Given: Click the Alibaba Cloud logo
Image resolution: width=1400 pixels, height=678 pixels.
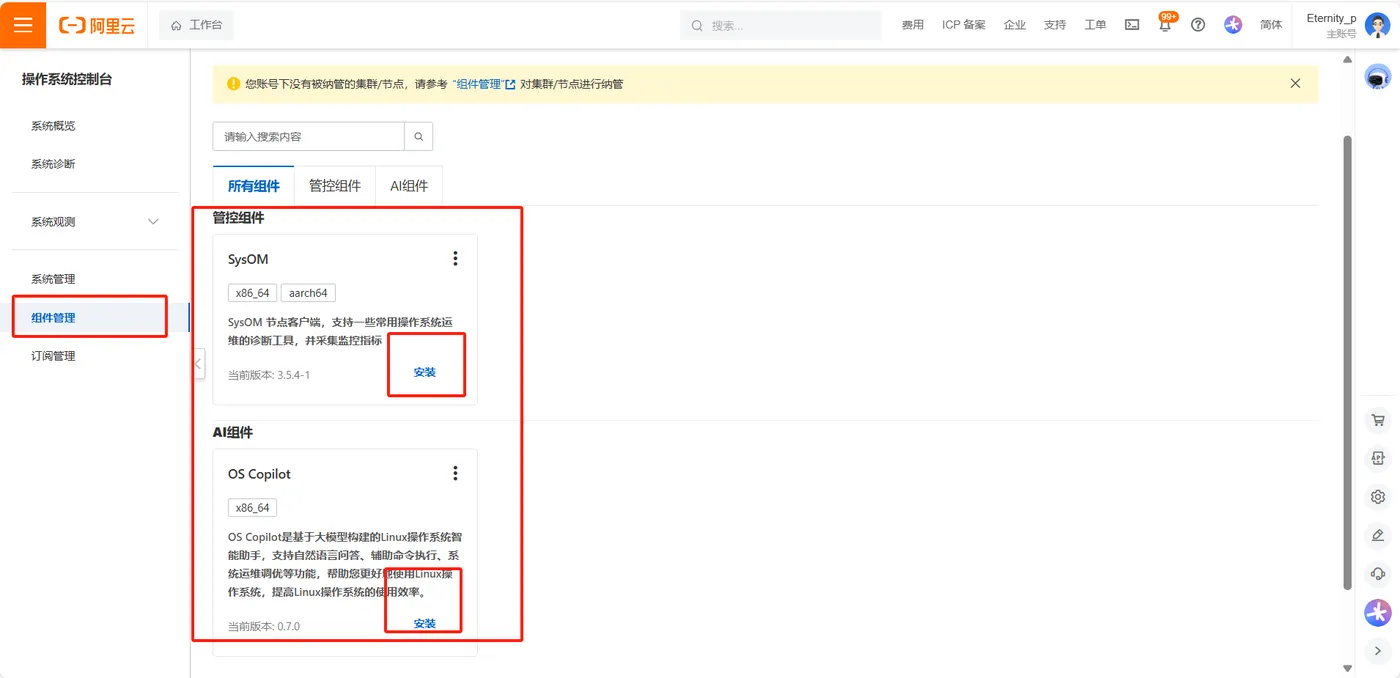Looking at the screenshot, I should pos(96,25).
